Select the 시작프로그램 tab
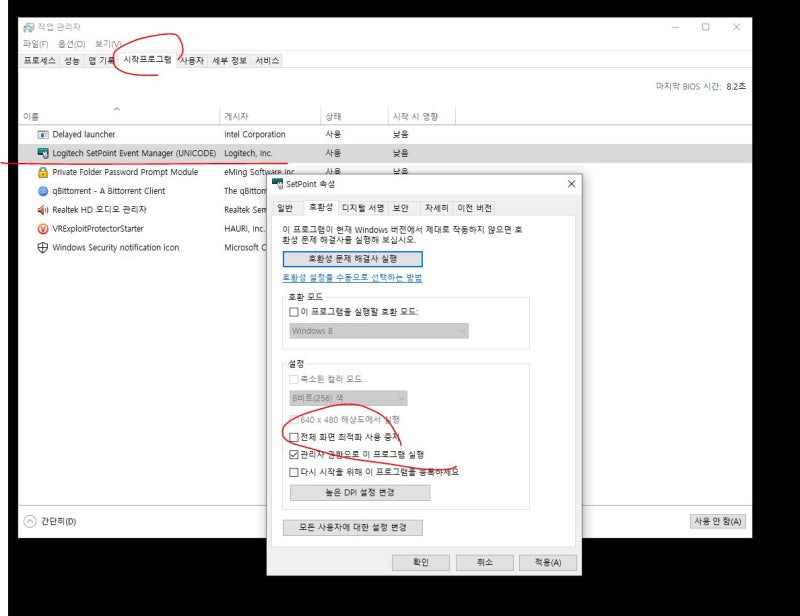The height and width of the screenshot is (616, 800). click(147, 60)
